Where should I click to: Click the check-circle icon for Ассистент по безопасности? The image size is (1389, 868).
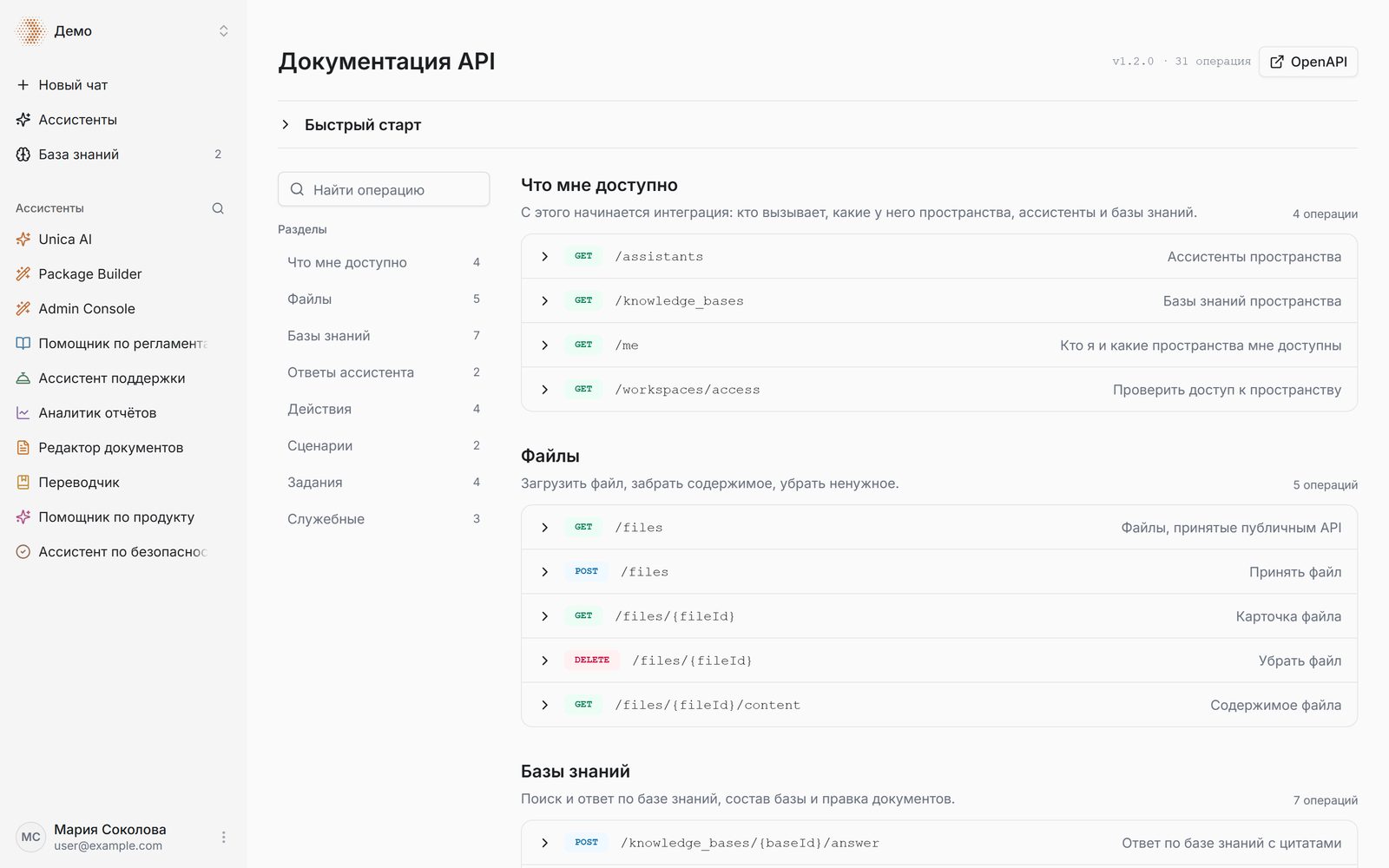click(x=23, y=552)
